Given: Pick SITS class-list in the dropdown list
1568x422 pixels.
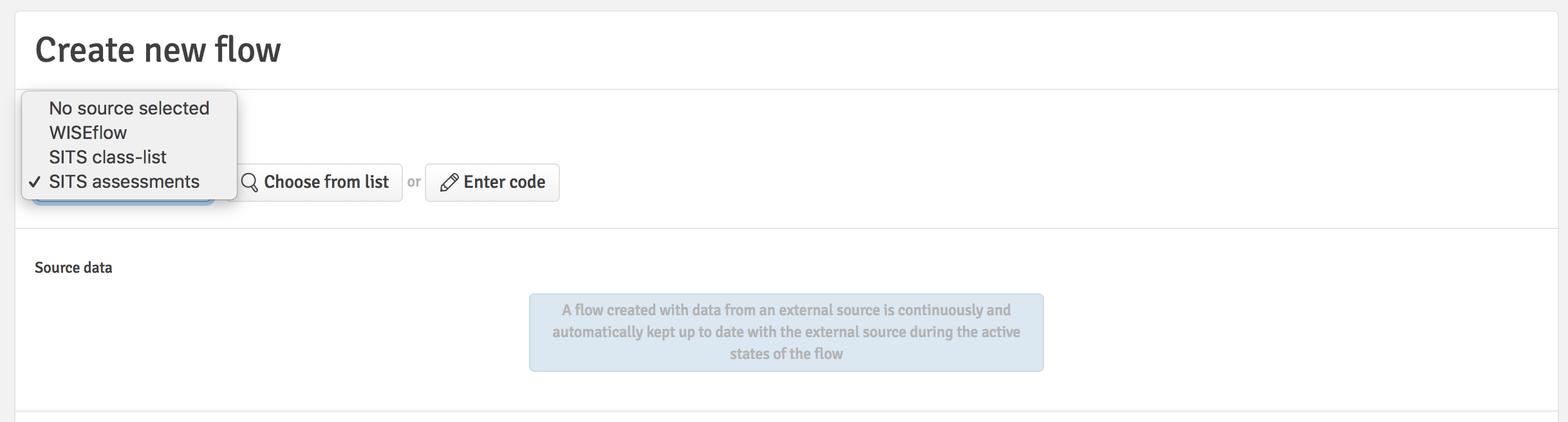Looking at the screenshot, I should pyautogui.click(x=107, y=157).
